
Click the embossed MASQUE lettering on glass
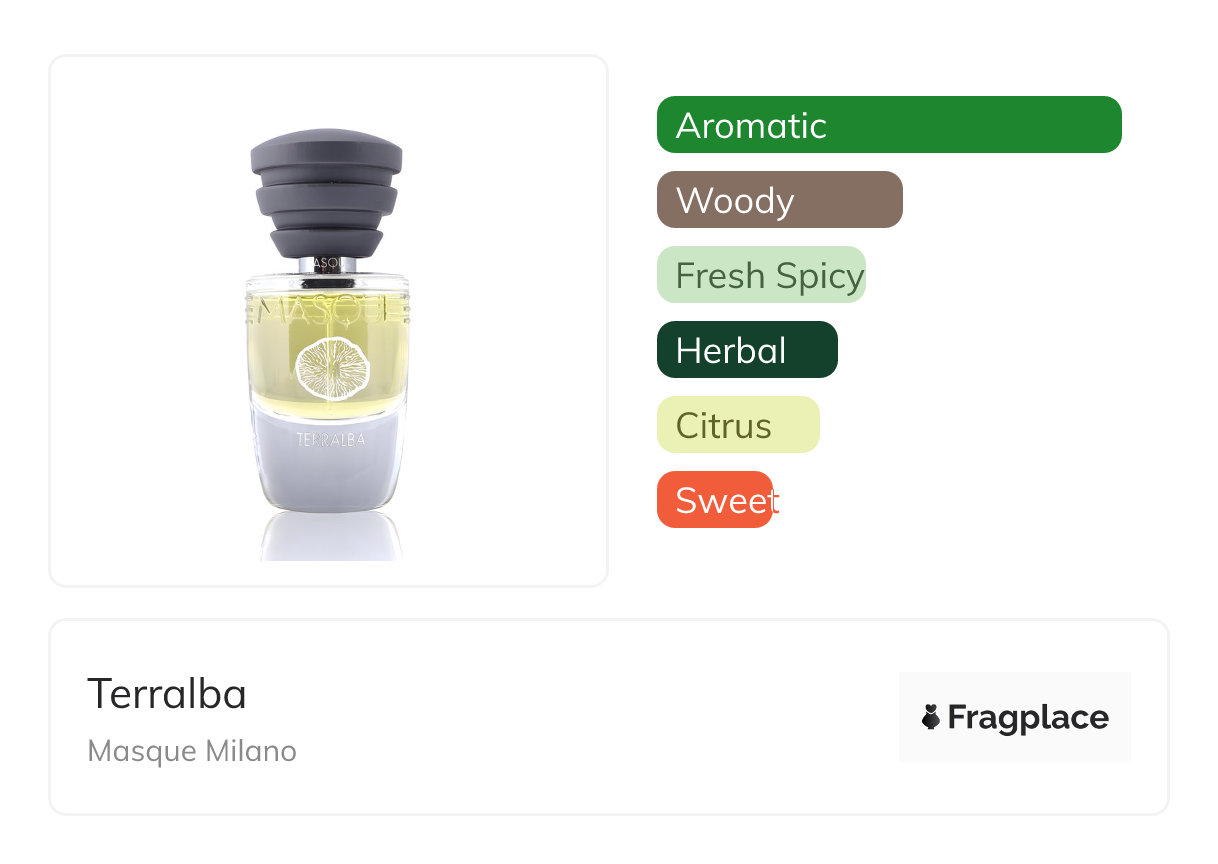pyautogui.click(x=328, y=307)
